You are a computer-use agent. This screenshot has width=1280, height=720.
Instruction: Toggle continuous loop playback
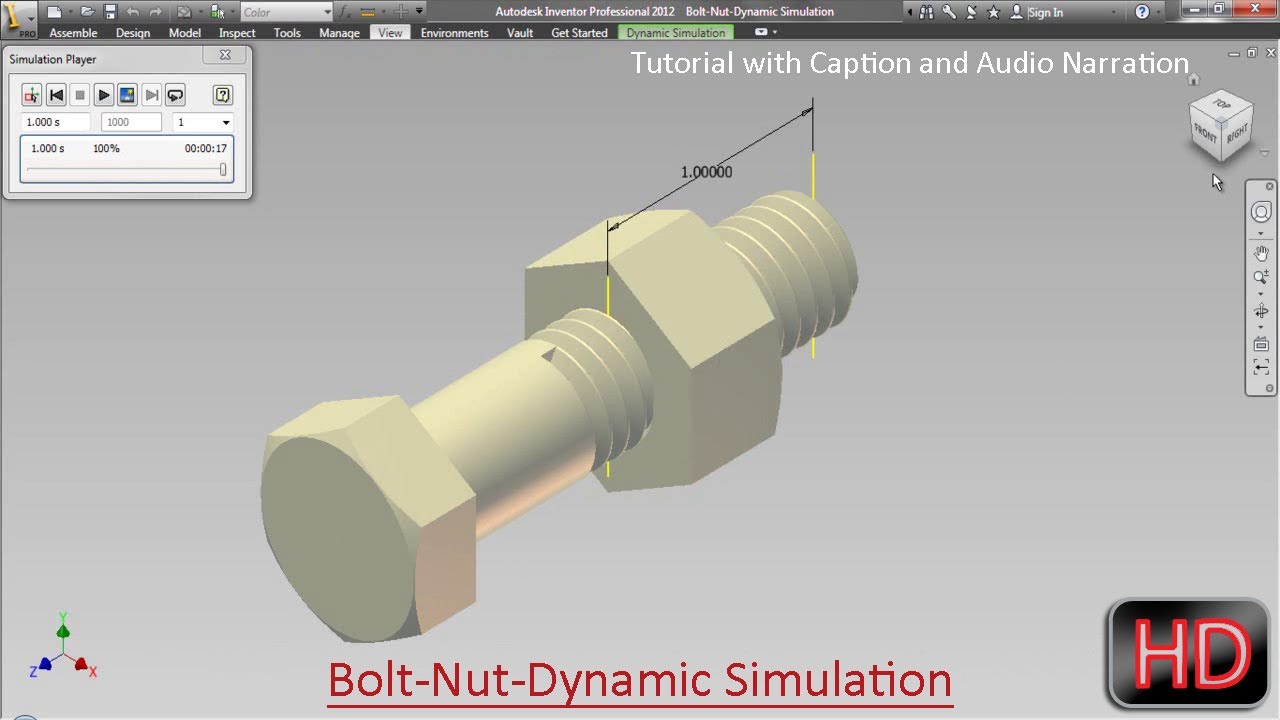click(x=175, y=95)
